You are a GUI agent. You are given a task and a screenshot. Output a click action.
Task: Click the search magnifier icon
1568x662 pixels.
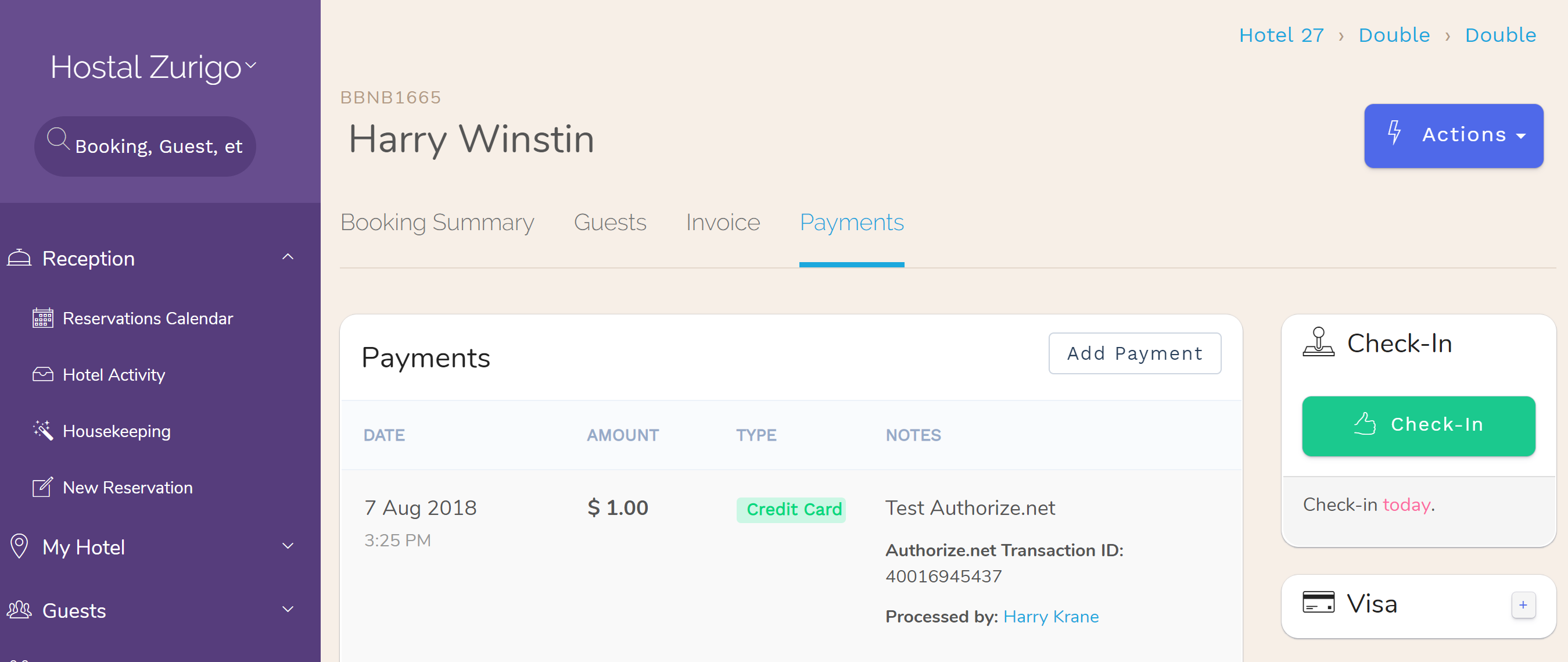click(x=58, y=138)
